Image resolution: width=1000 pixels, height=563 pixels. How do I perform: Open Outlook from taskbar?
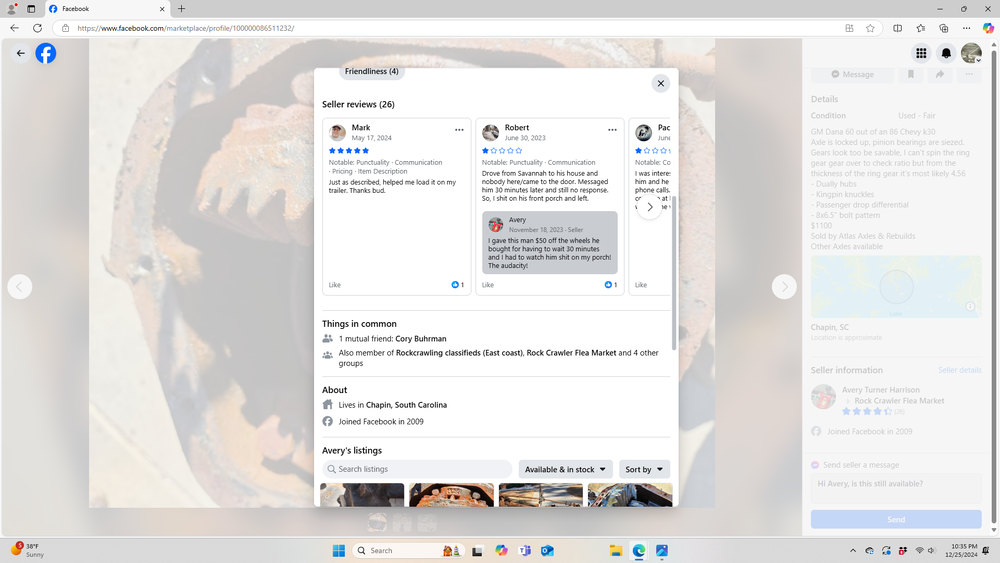[547, 551]
